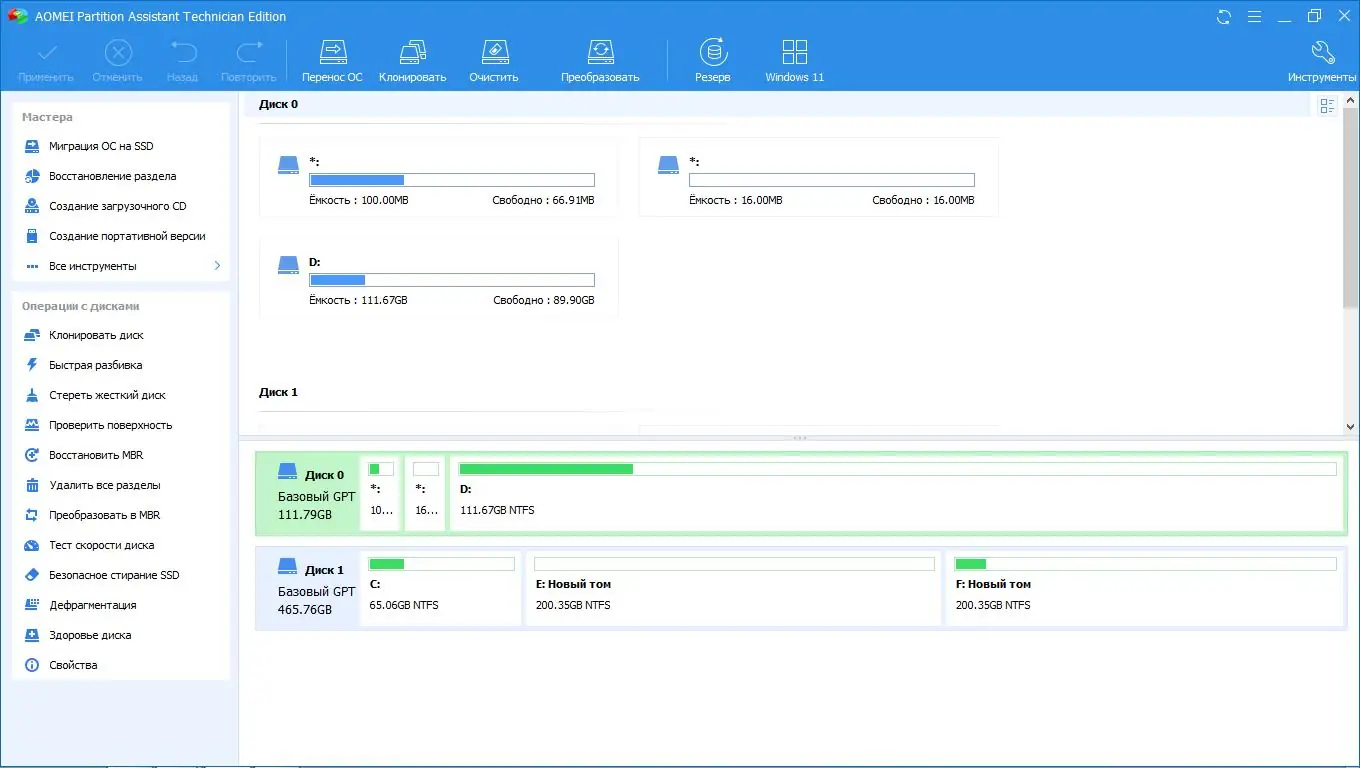Viewport: 1360px width, 768px height.
Task: Select the Очистить (Wipe) tool
Action: click(x=493, y=58)
